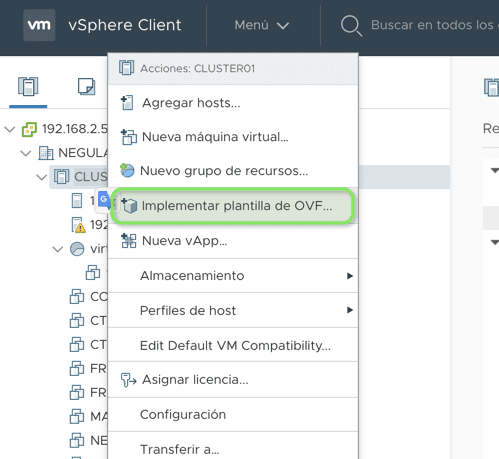
Task: Click the Asignar licencia key icon
Action: (128, 380)
